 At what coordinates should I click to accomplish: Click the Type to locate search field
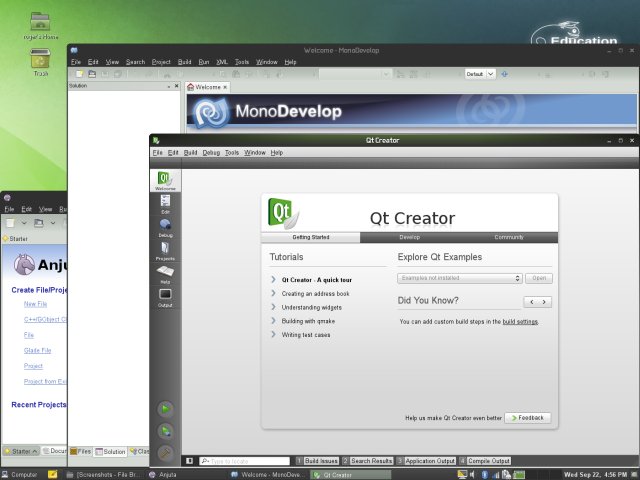(x=245, y=461)
